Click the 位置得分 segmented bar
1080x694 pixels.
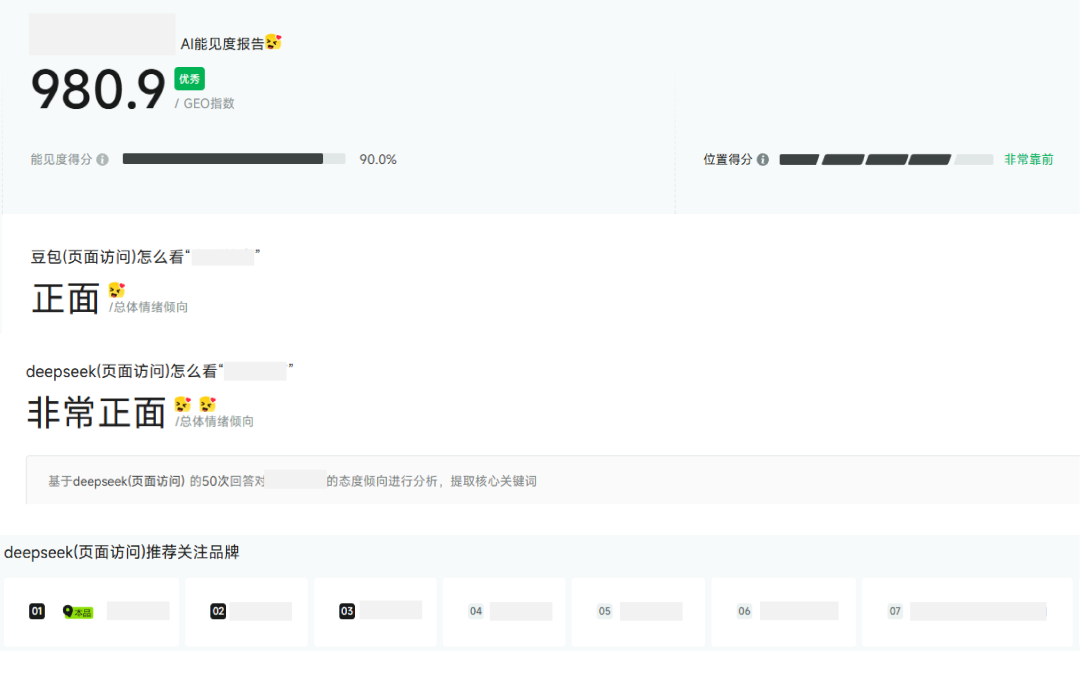coord(886,160)
